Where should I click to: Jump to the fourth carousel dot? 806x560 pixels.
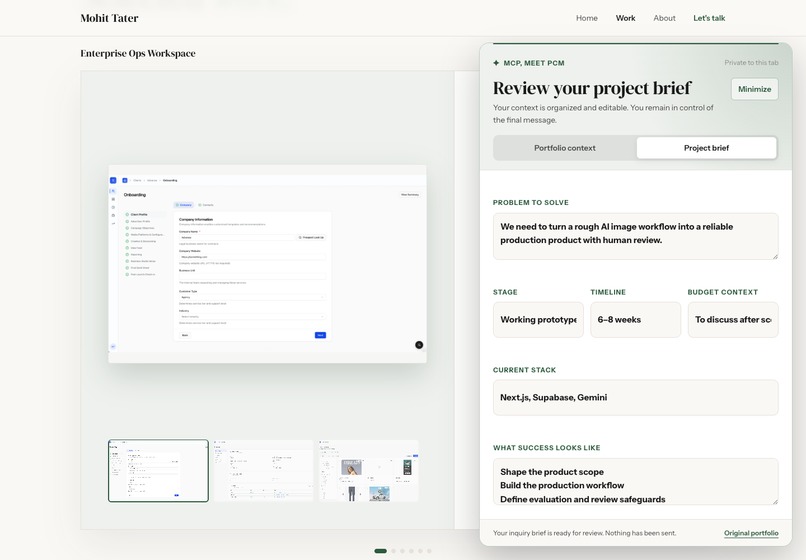pyautogui.click(x=411, y=551)
